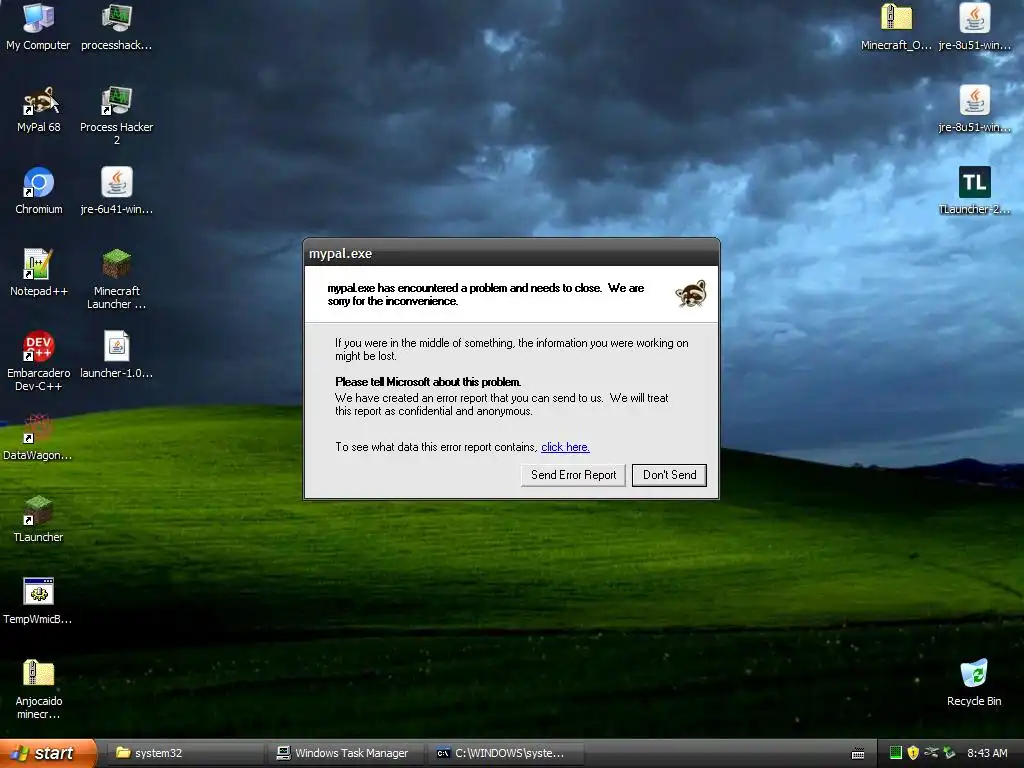Click the Don't Send button

coord(669,475)
